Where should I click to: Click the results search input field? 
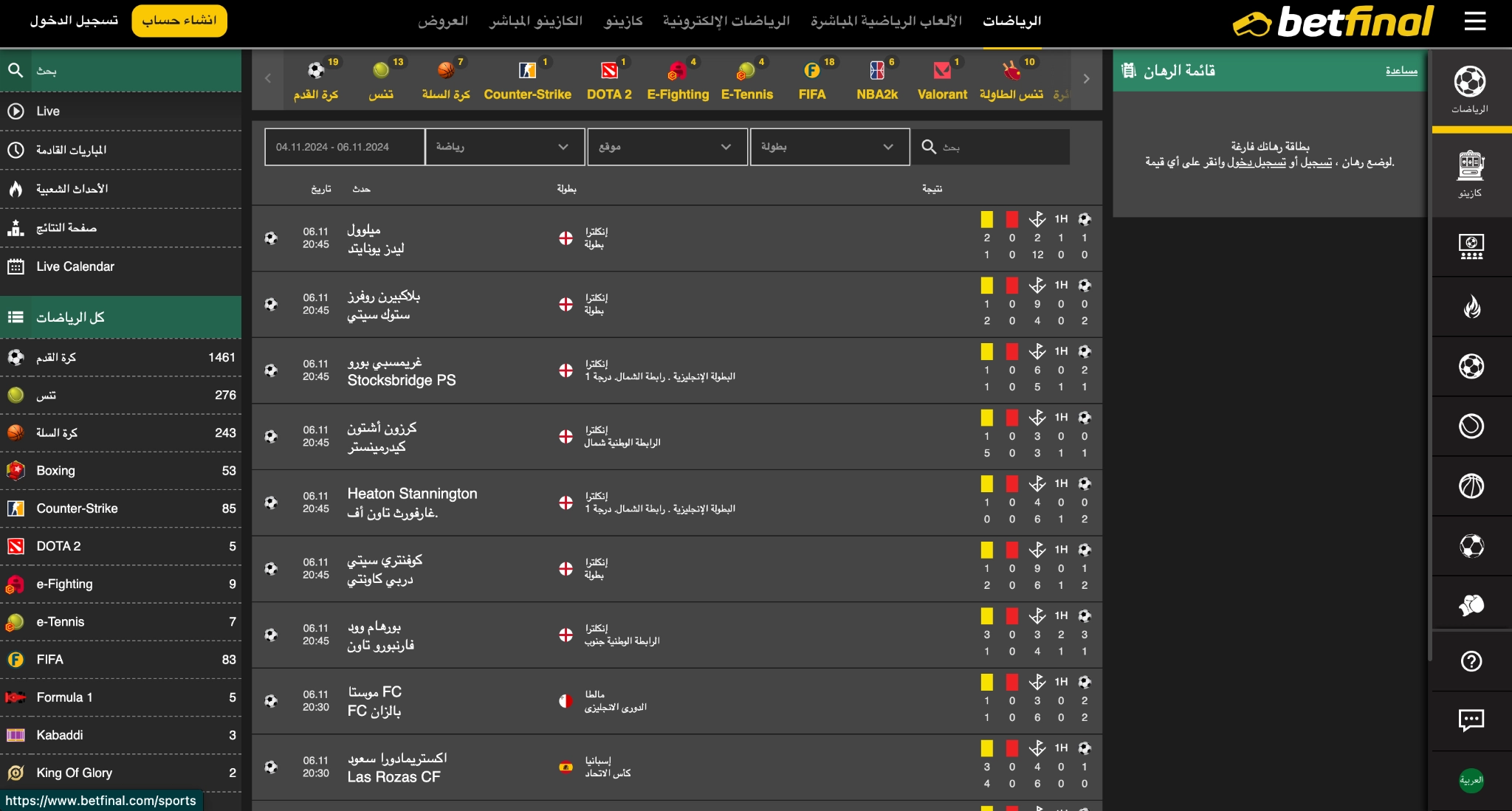click(991, 147)
